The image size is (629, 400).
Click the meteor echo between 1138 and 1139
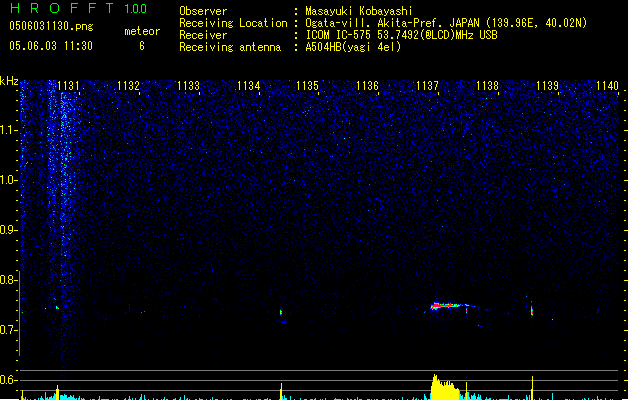[532, 310]
